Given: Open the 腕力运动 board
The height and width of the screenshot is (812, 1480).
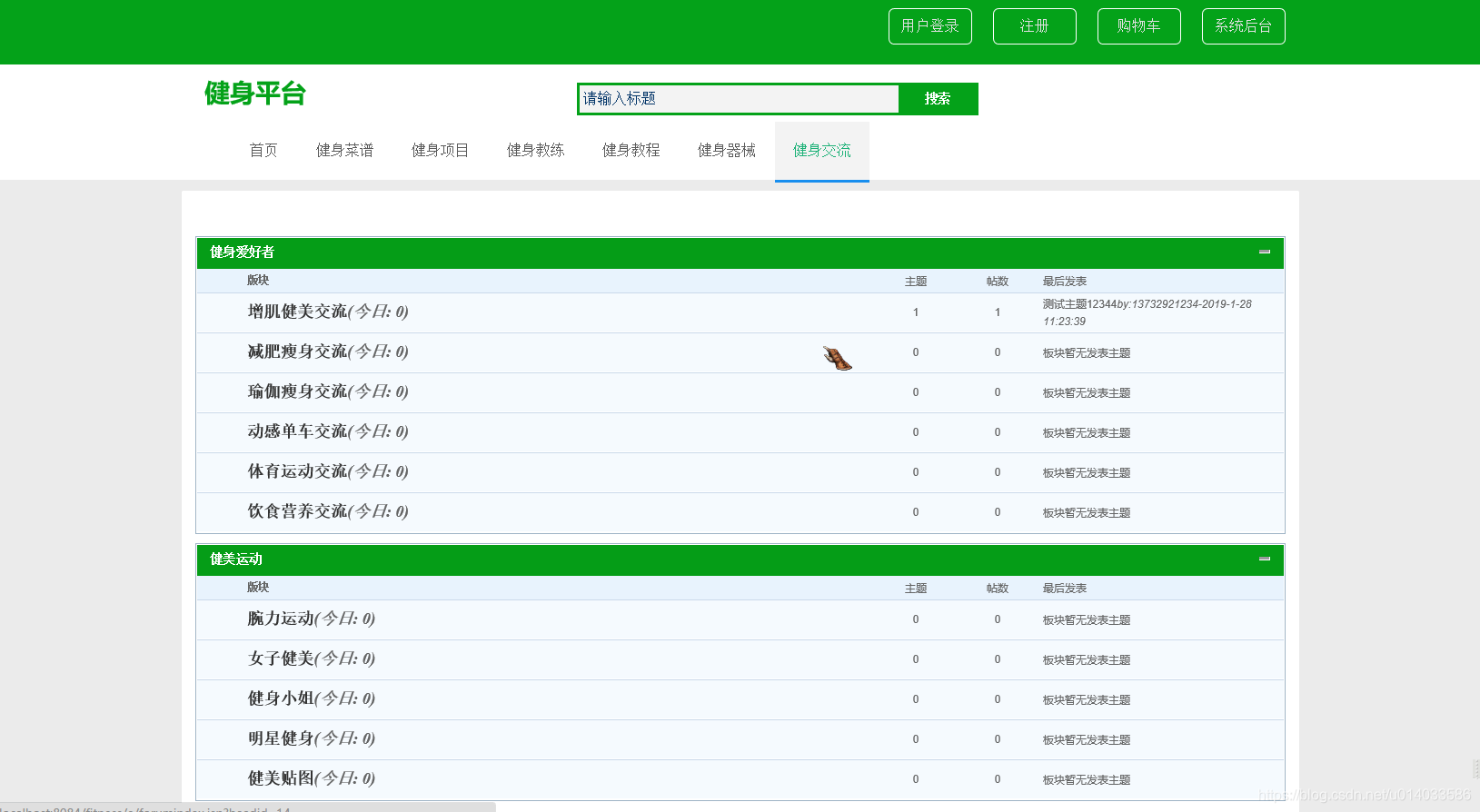Looking at the screenshot, I should (x=281, y=619).
